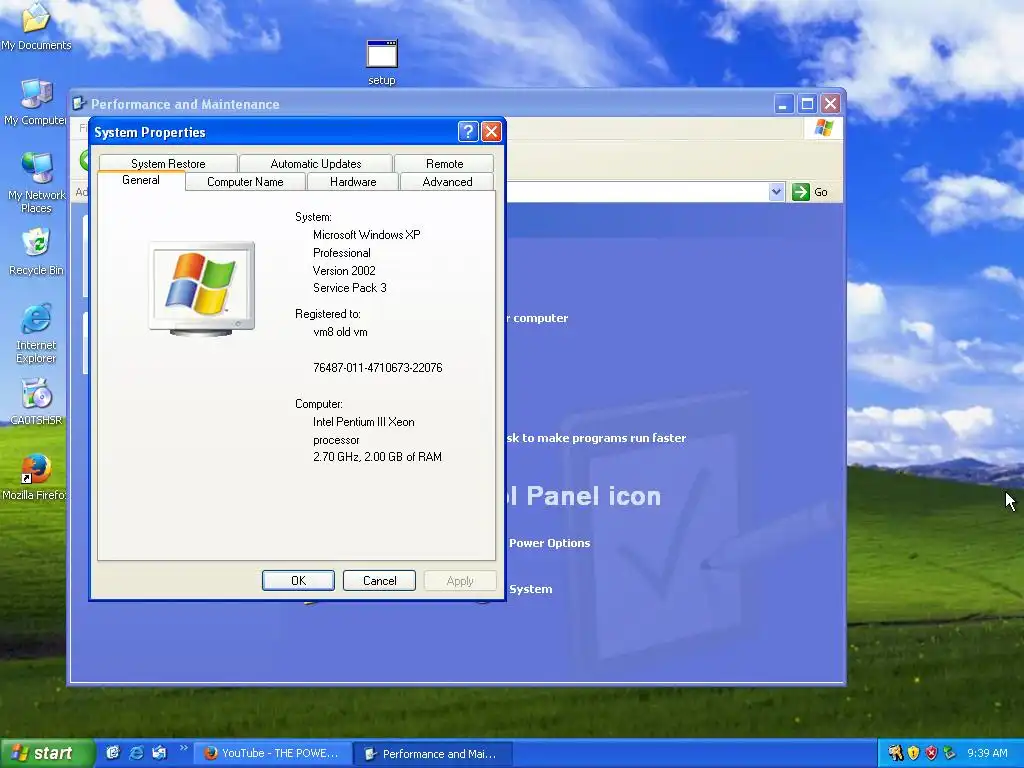Select the Recycle Bin icon
This screenshot has width=1024, height=768.
pyautogui.click(x=36, y=252)
